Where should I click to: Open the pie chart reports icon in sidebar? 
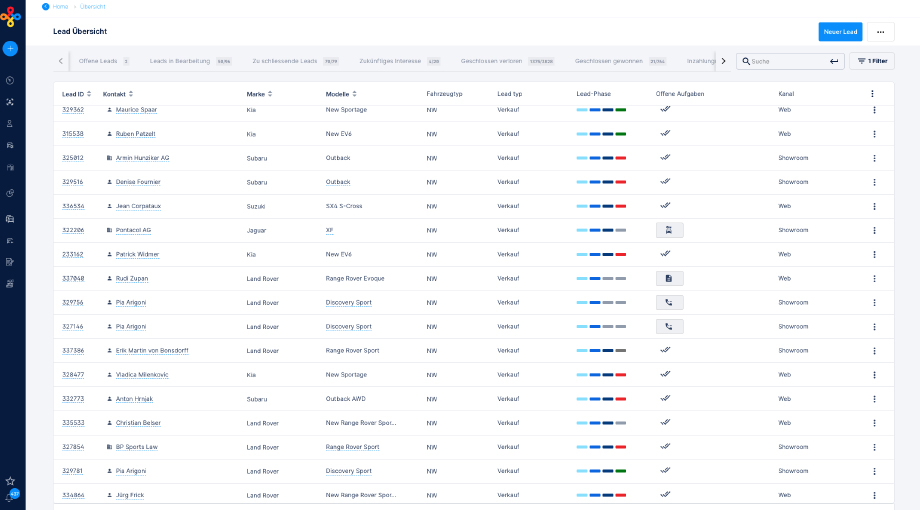[10, 193]
